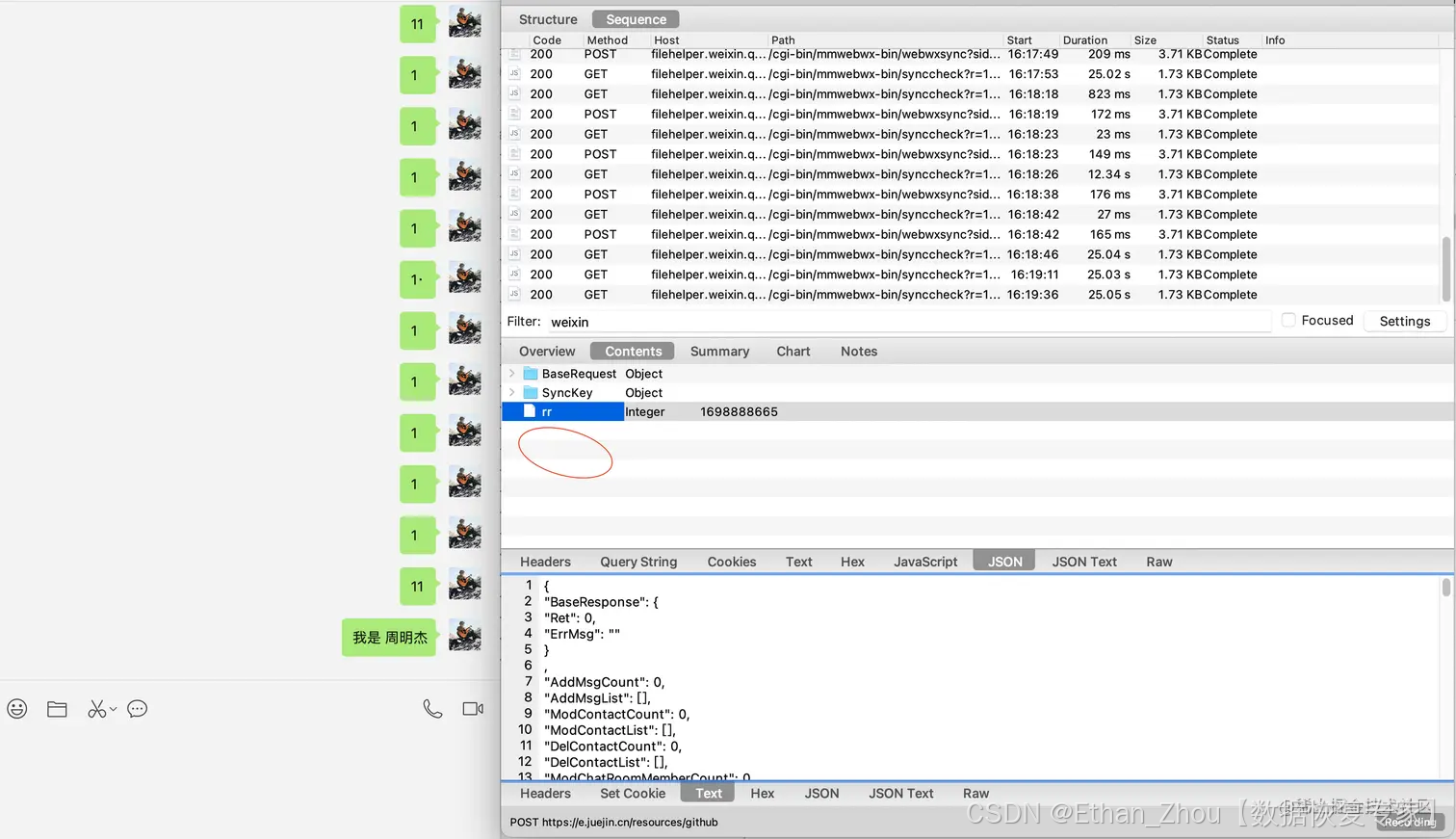1456x839 pixels.
Task: Open the scissors screenshot tool
Action: point(96,709)
